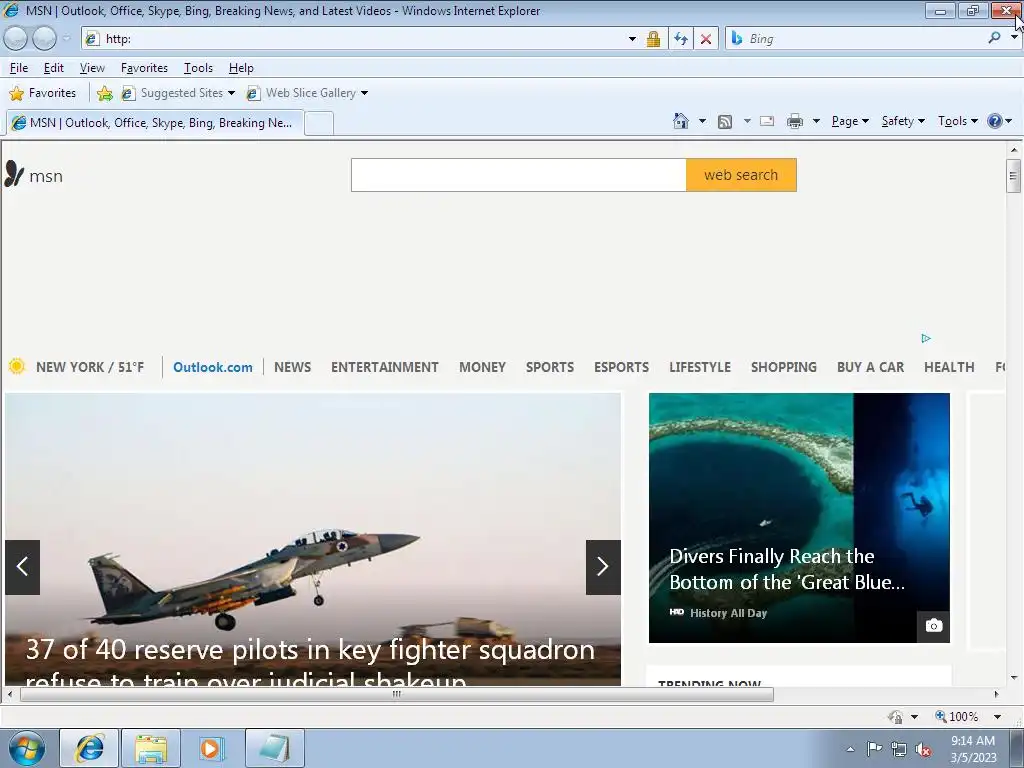The image size is (1024, 768).
Task: Open the Help menu
Action: click(241, 68)
